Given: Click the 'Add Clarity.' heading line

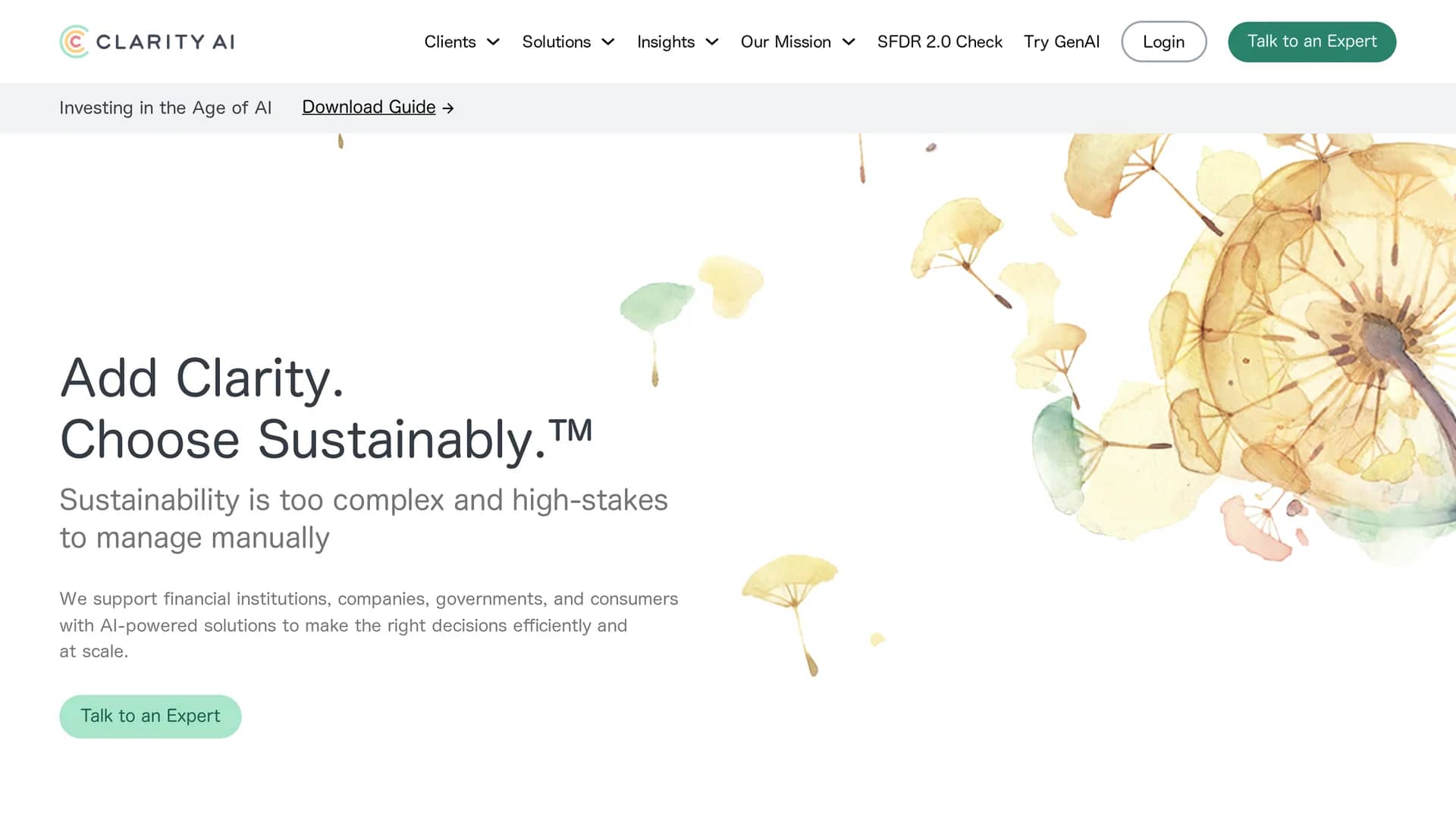Looking at the screenshot, I should [202, 378].
